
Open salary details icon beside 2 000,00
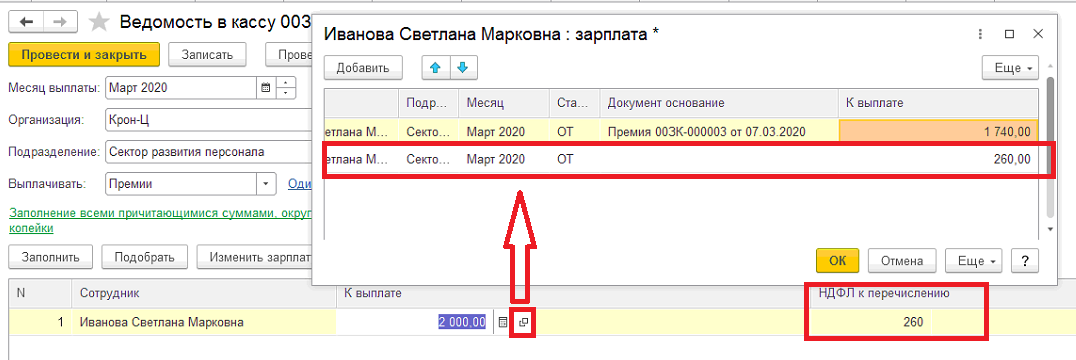click(x=523, y=322)
